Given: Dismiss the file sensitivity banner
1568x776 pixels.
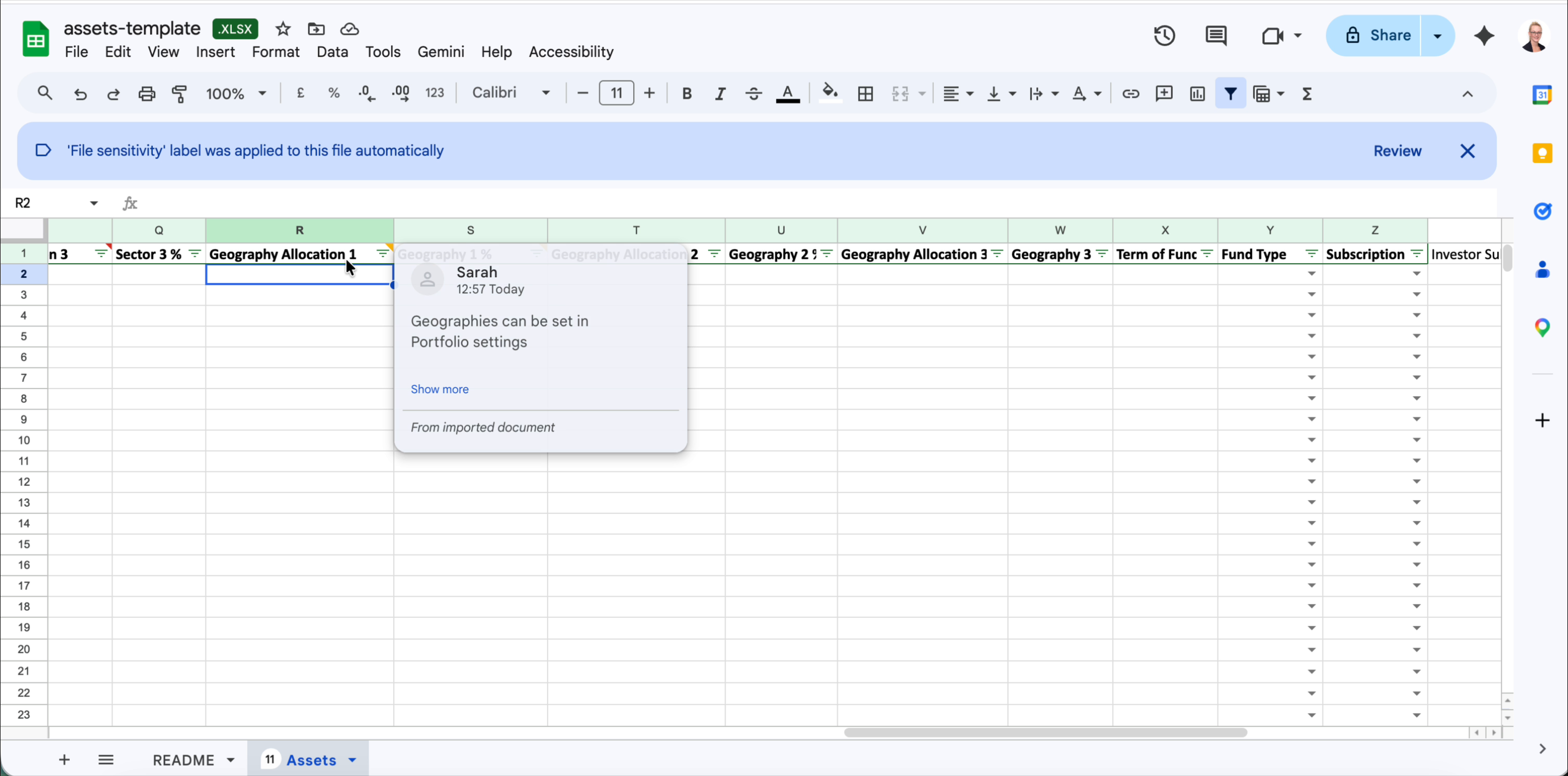Looking at the screenshot, I should (x=1467, y=151).
